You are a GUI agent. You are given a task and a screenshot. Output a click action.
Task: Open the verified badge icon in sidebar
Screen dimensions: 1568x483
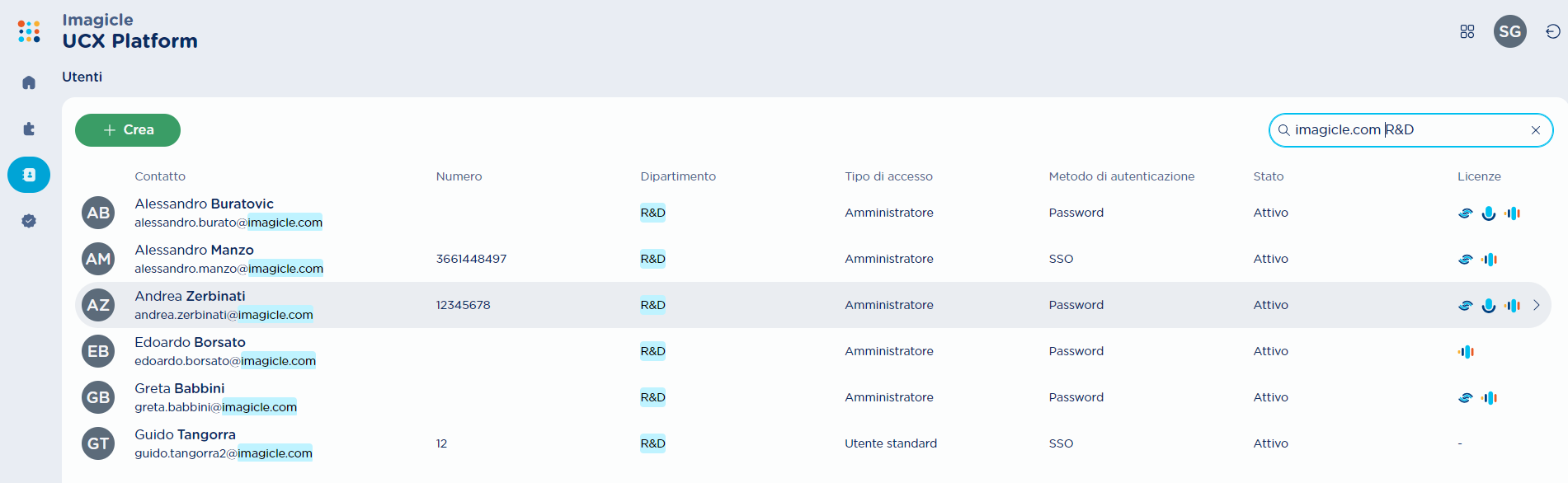[29, 221]
